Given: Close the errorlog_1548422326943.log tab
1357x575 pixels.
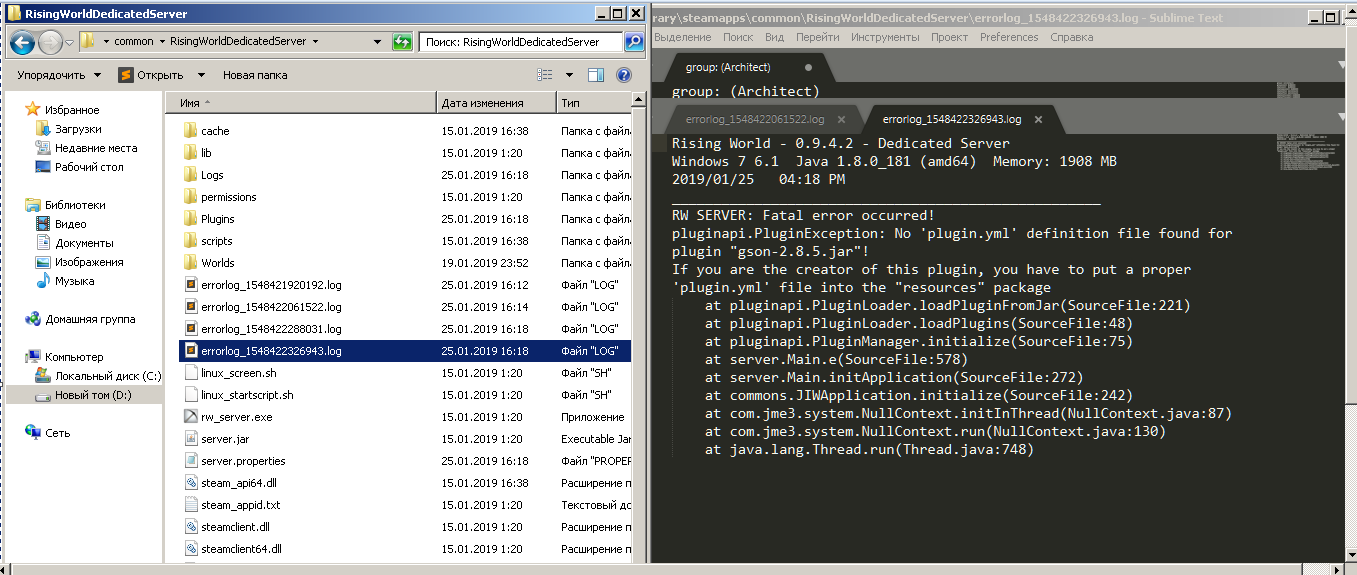Looking at the screenshot, I should coord(1038,119).
